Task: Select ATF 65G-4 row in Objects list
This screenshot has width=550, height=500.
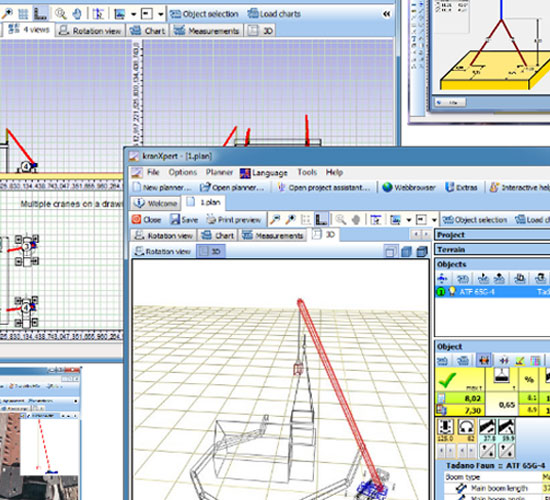Action: tap(492, 292)
